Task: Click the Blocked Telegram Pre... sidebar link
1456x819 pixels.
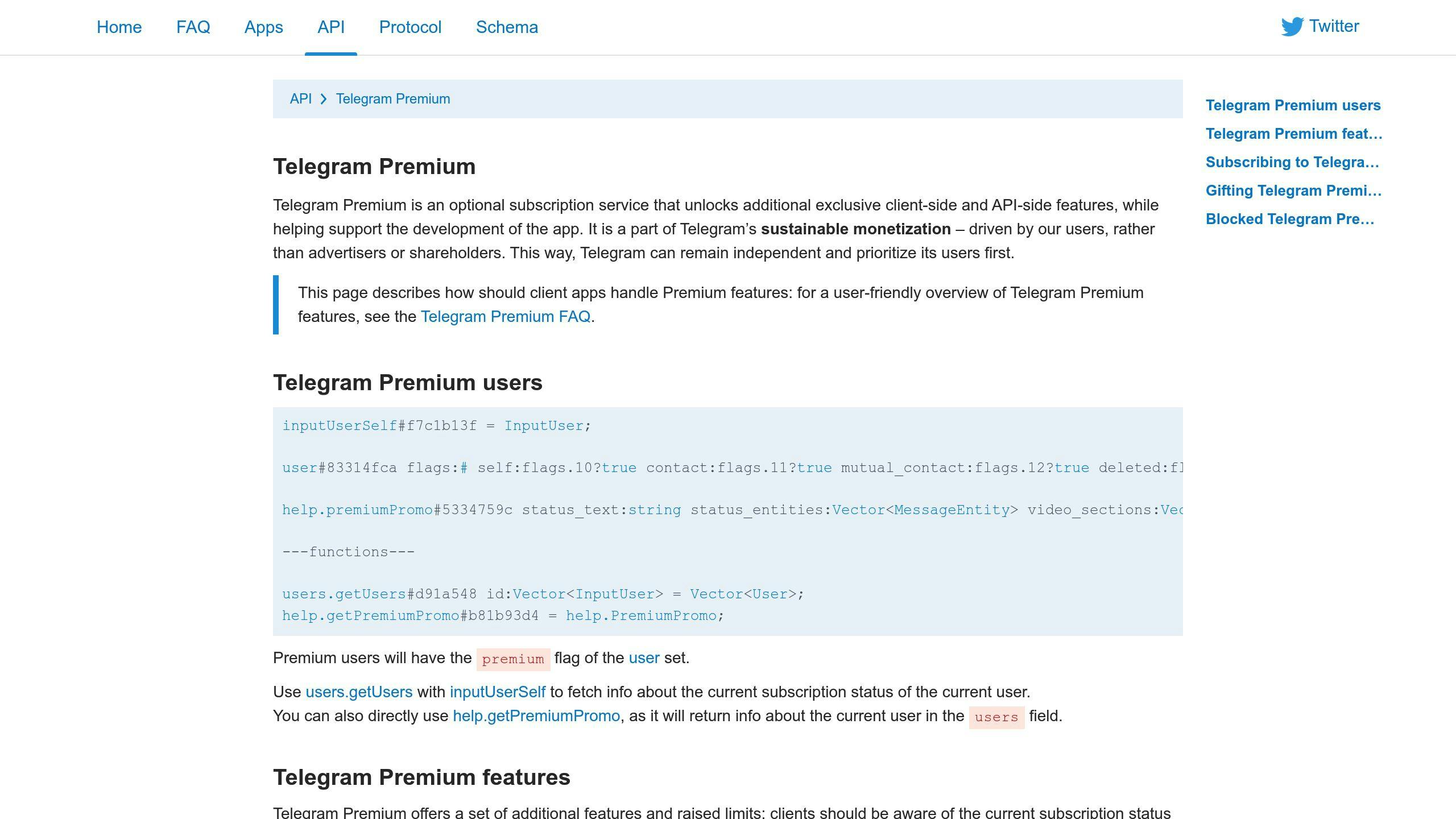Action: click(x=1290, y=218)
